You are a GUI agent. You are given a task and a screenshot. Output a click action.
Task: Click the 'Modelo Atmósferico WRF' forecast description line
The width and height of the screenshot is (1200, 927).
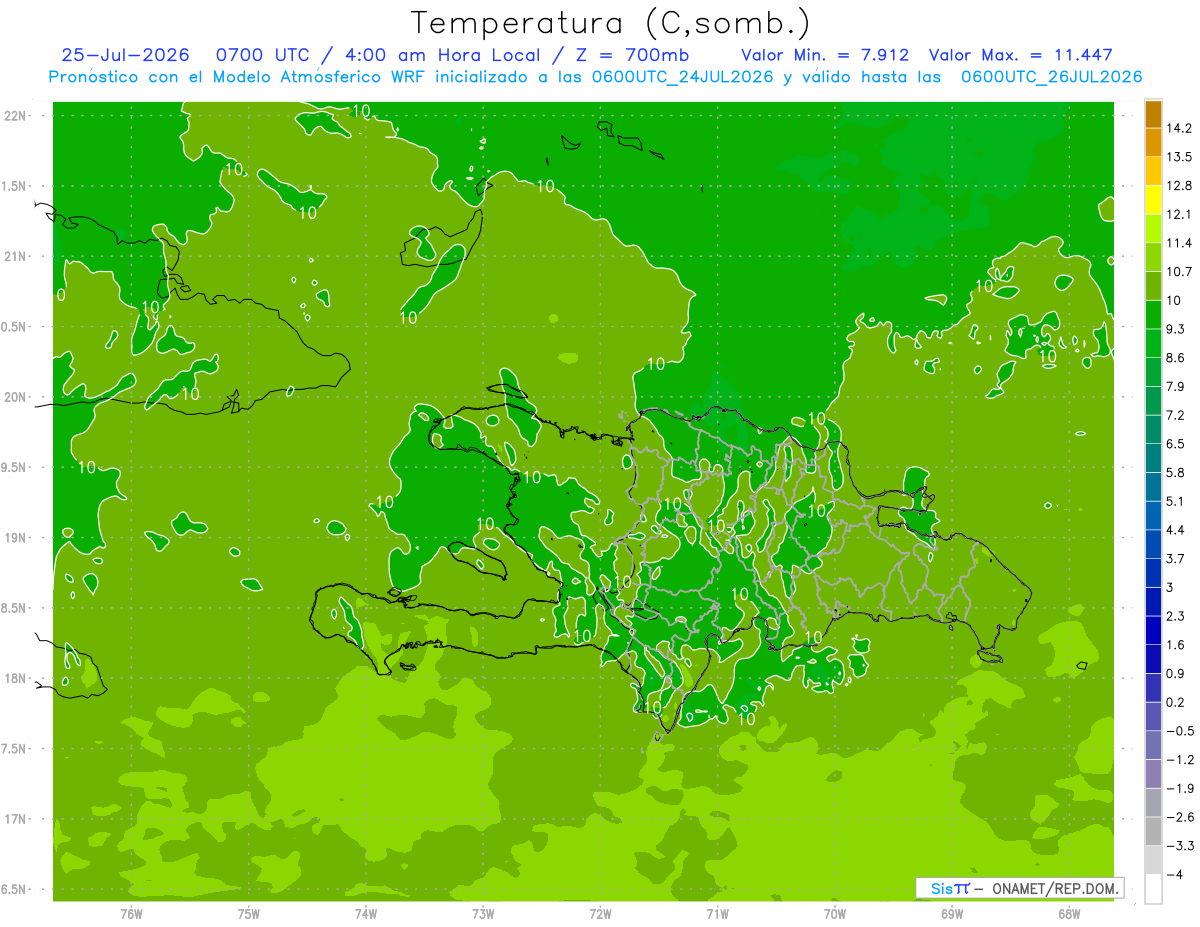pos(595,77)
